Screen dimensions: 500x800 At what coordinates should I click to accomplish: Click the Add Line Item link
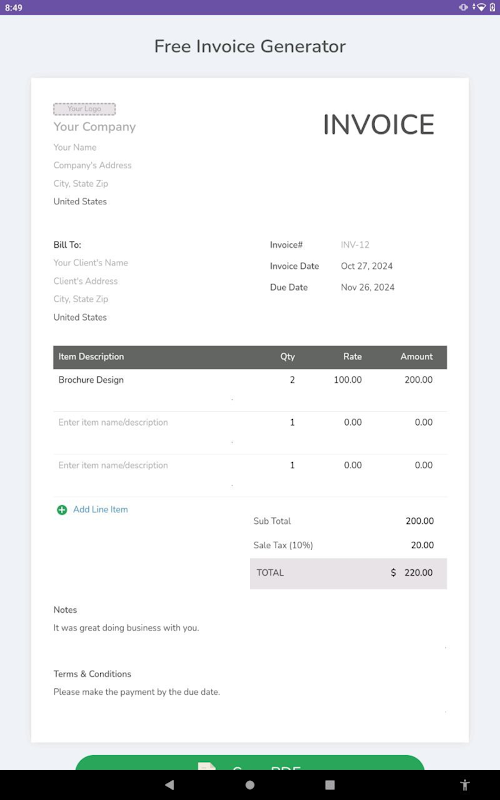tap(101, 509)
